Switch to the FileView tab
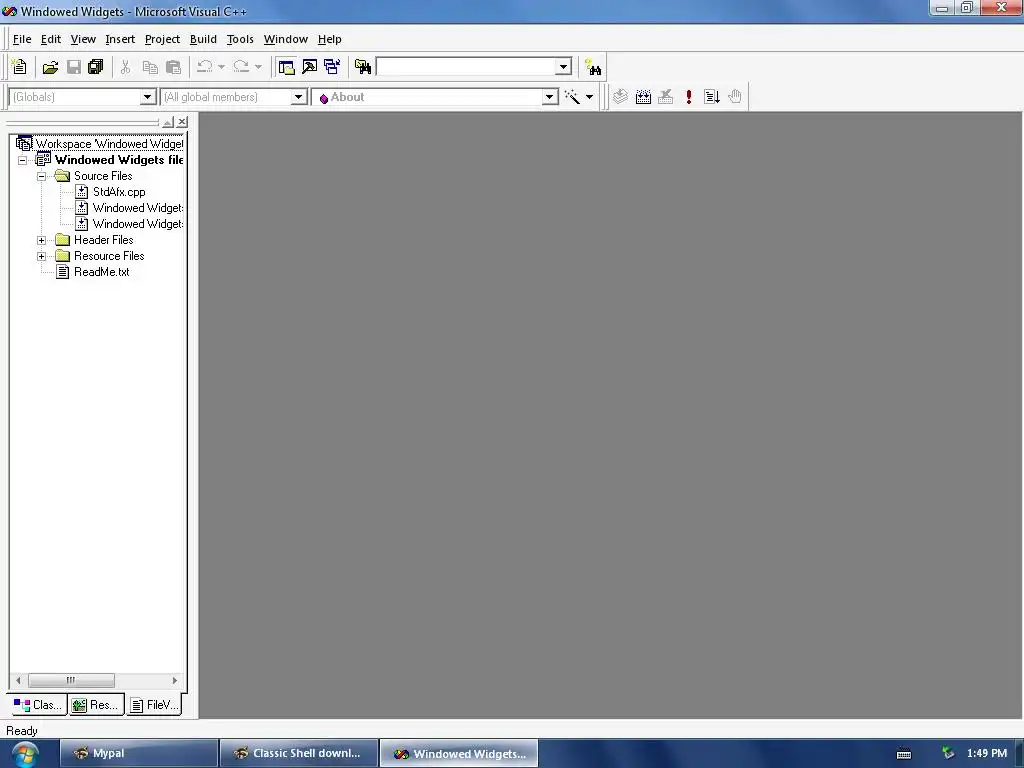Image resolution: width=1024 pixels, height=768 pixels. point(154,705)
